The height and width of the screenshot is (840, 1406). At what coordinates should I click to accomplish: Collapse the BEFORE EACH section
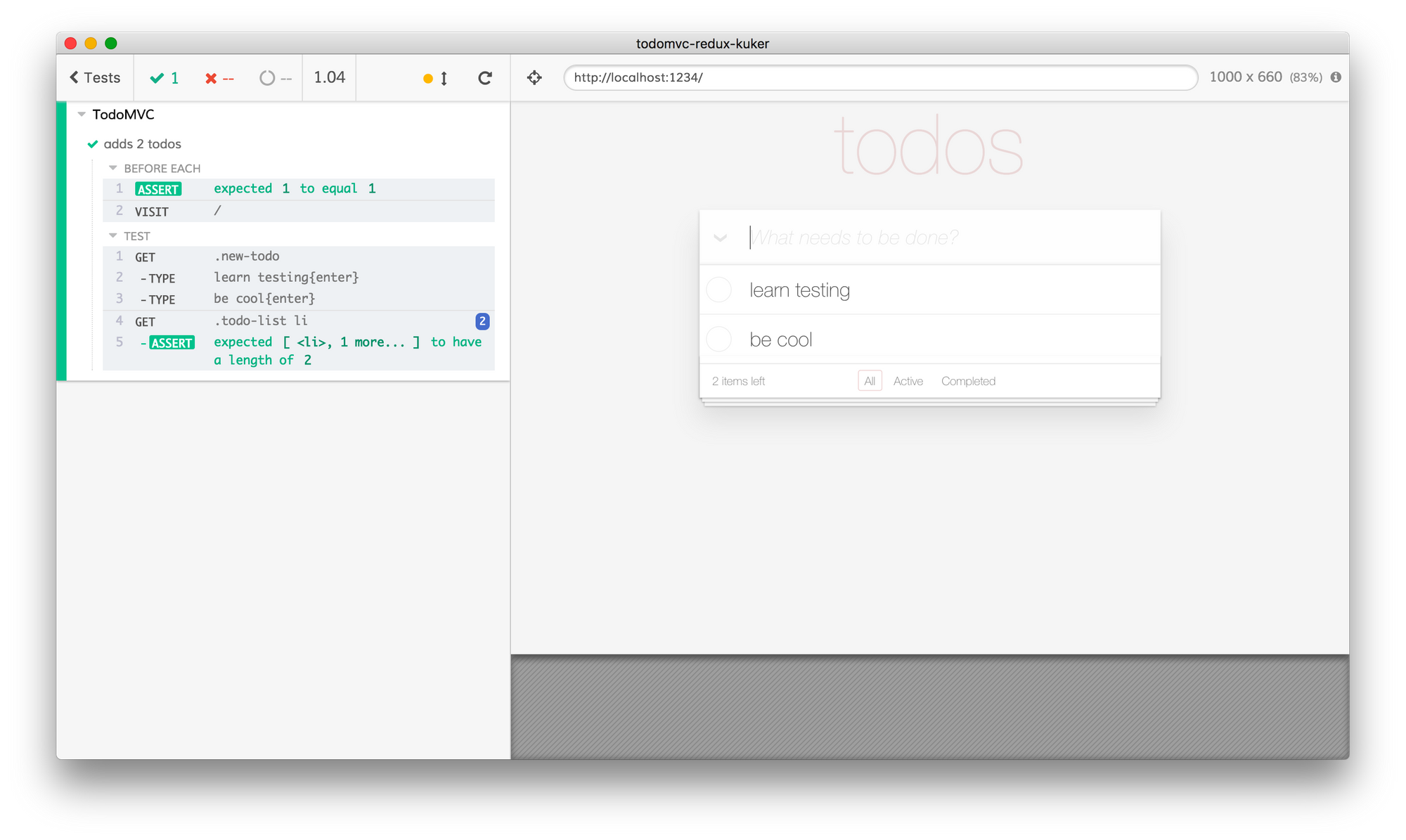tap(112, 168)
